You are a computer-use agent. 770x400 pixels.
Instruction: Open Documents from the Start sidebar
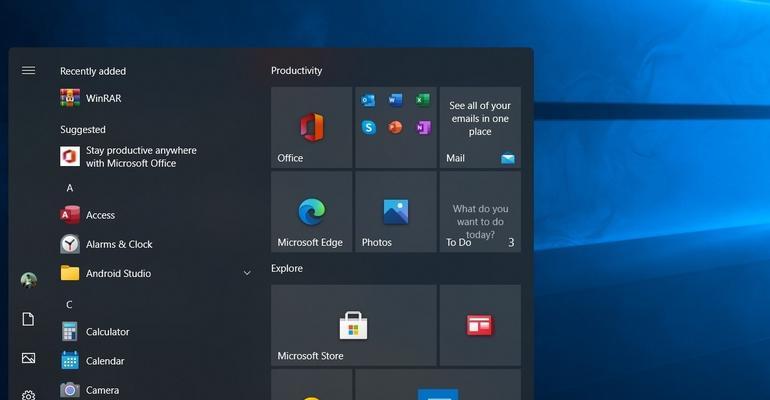click(28, 319)
